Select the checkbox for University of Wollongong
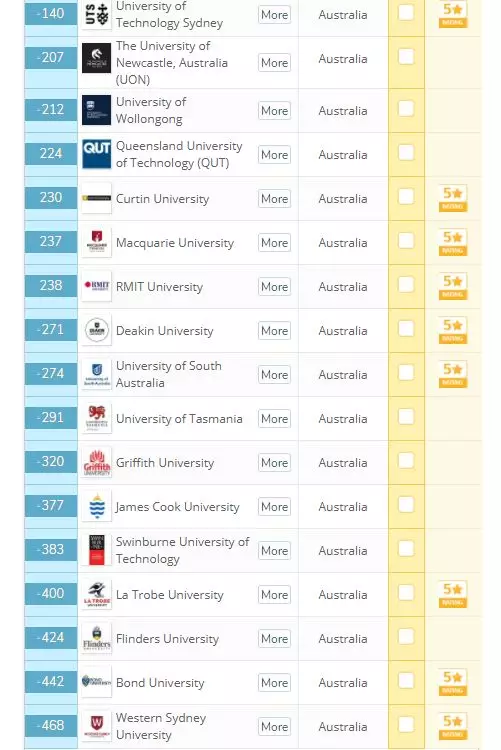 click(x=406, y=109)
